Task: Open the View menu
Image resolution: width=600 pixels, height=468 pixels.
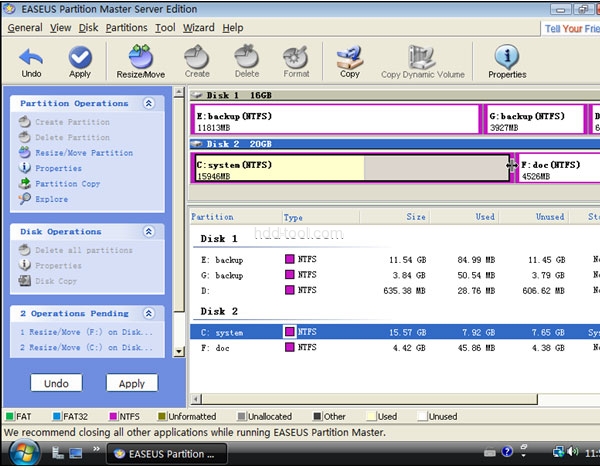Action: (x=60, y=28)
